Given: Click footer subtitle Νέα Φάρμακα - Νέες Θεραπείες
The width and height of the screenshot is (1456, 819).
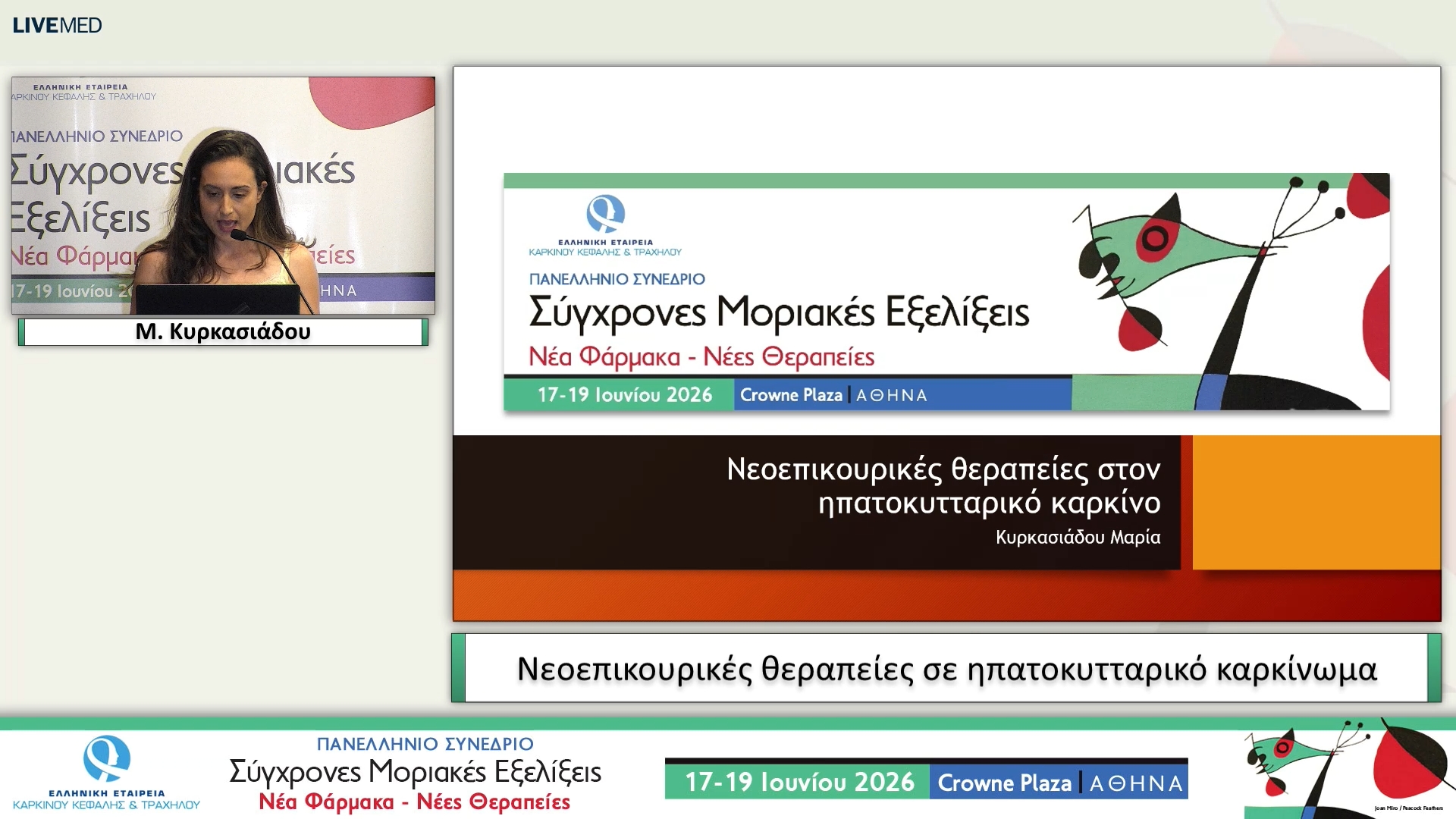Looking at the screenshot, I should 414,802.
